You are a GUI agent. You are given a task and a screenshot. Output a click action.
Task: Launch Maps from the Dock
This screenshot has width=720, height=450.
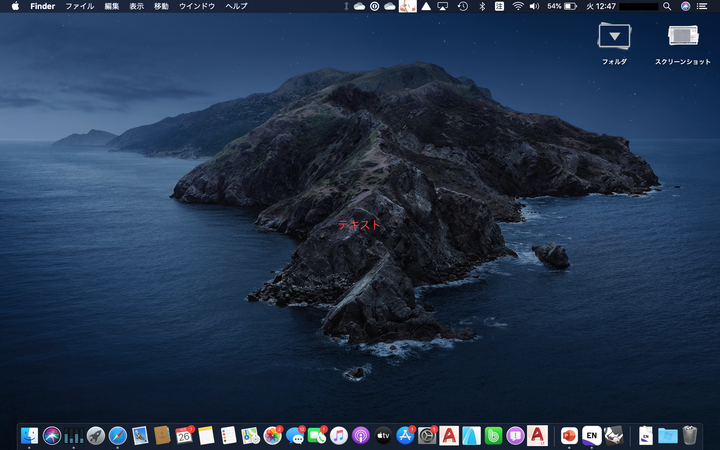(250, 435)
